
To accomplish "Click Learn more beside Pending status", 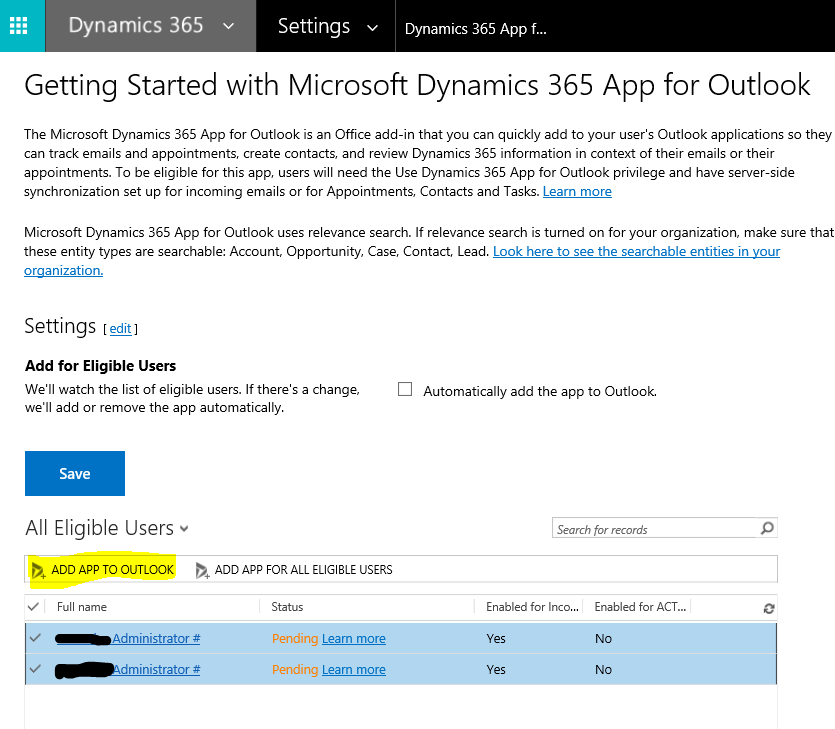I will point(352,638).
